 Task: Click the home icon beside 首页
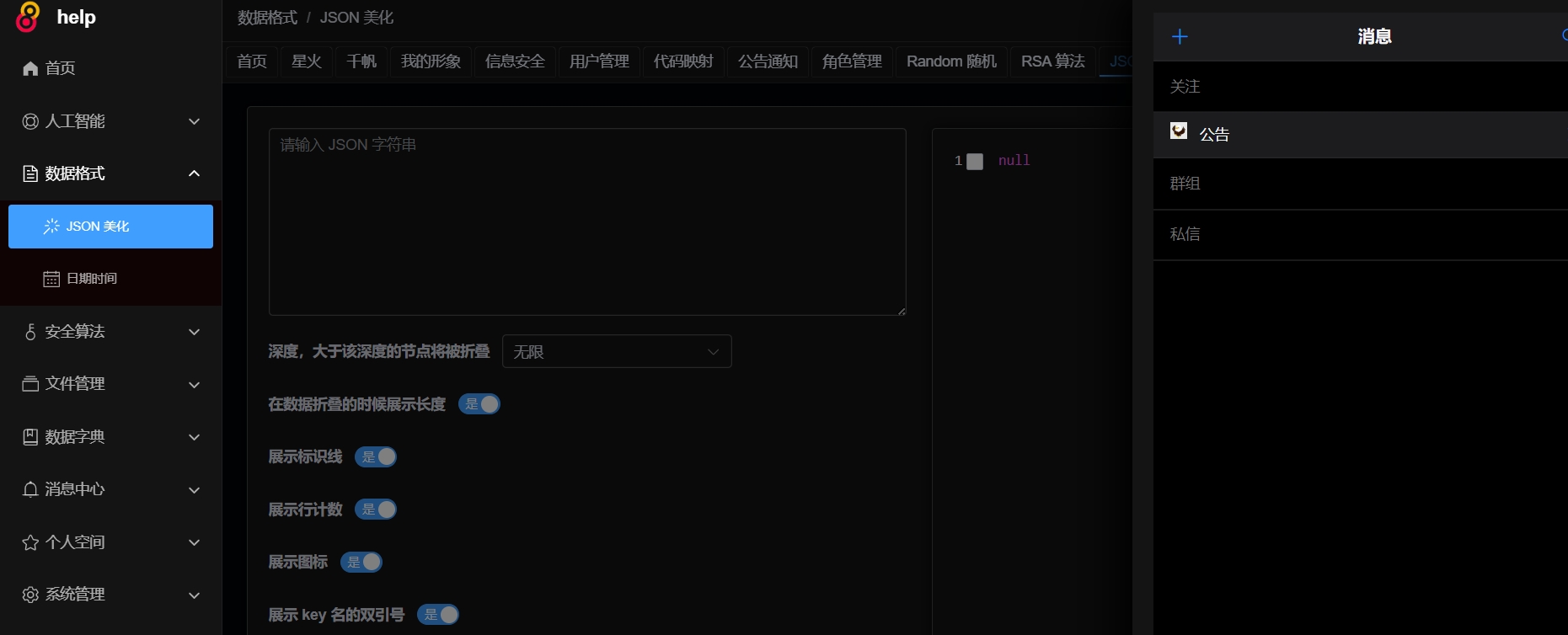30,68
